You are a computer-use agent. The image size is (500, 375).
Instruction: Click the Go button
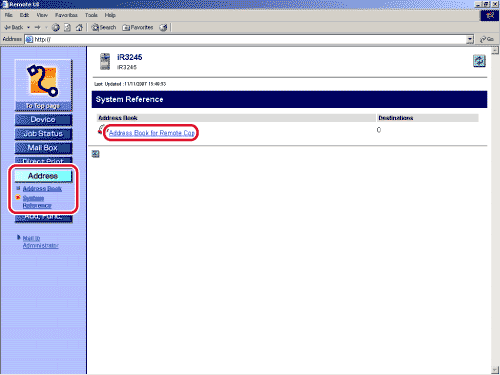[487, 39]
